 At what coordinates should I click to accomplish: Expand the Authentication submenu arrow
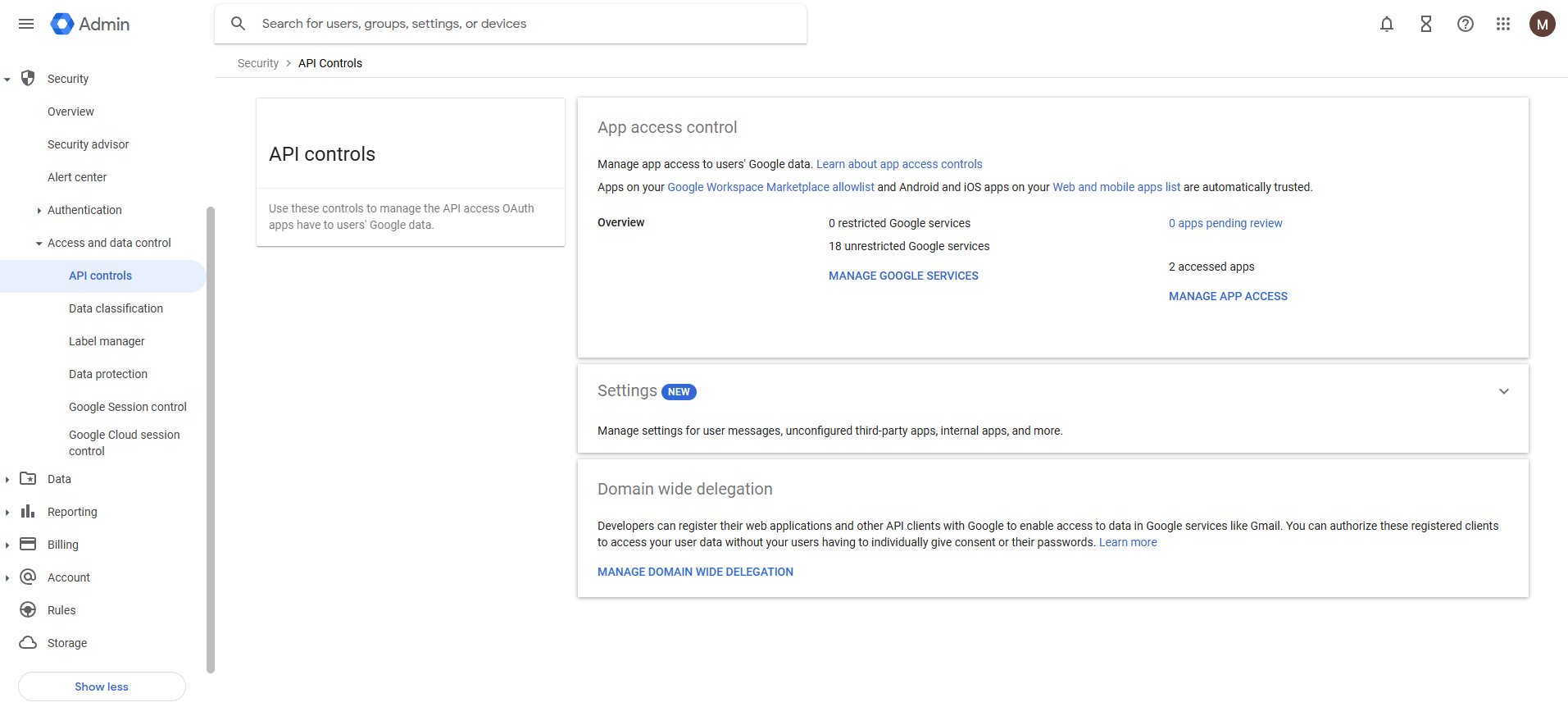(39, 211)
